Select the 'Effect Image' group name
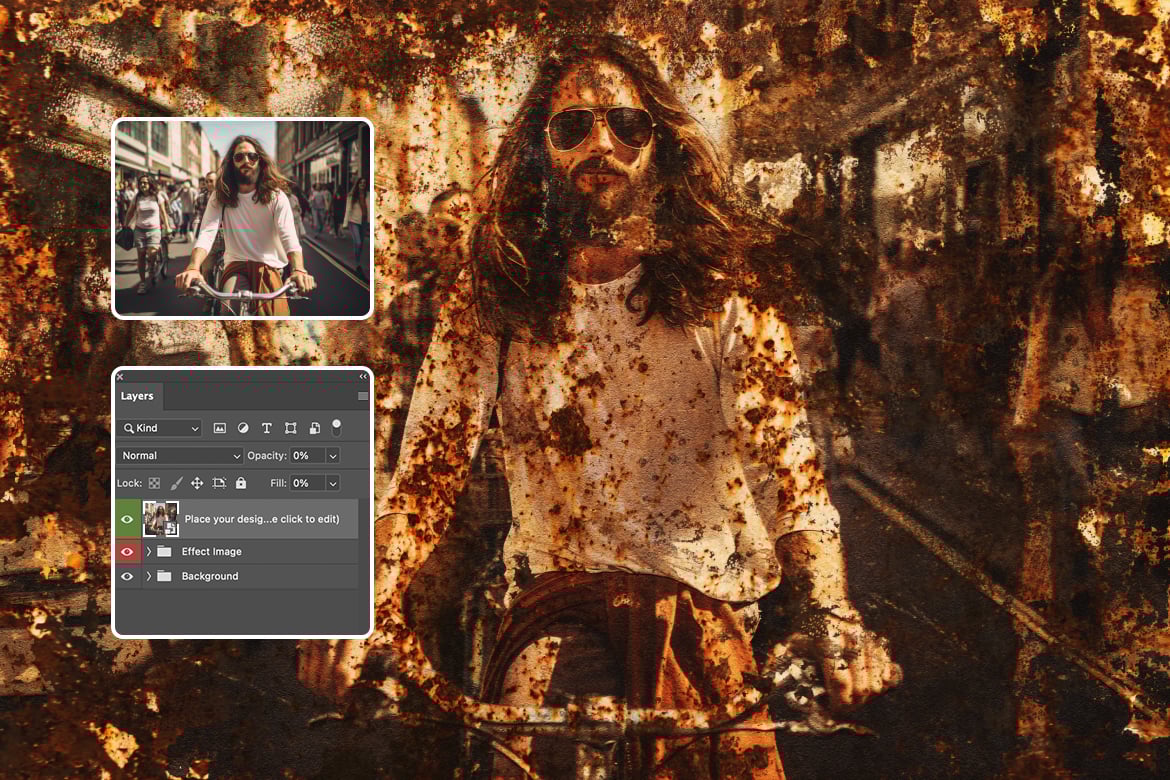Viewport: 1170px width, 780px height. pos(211,552)
